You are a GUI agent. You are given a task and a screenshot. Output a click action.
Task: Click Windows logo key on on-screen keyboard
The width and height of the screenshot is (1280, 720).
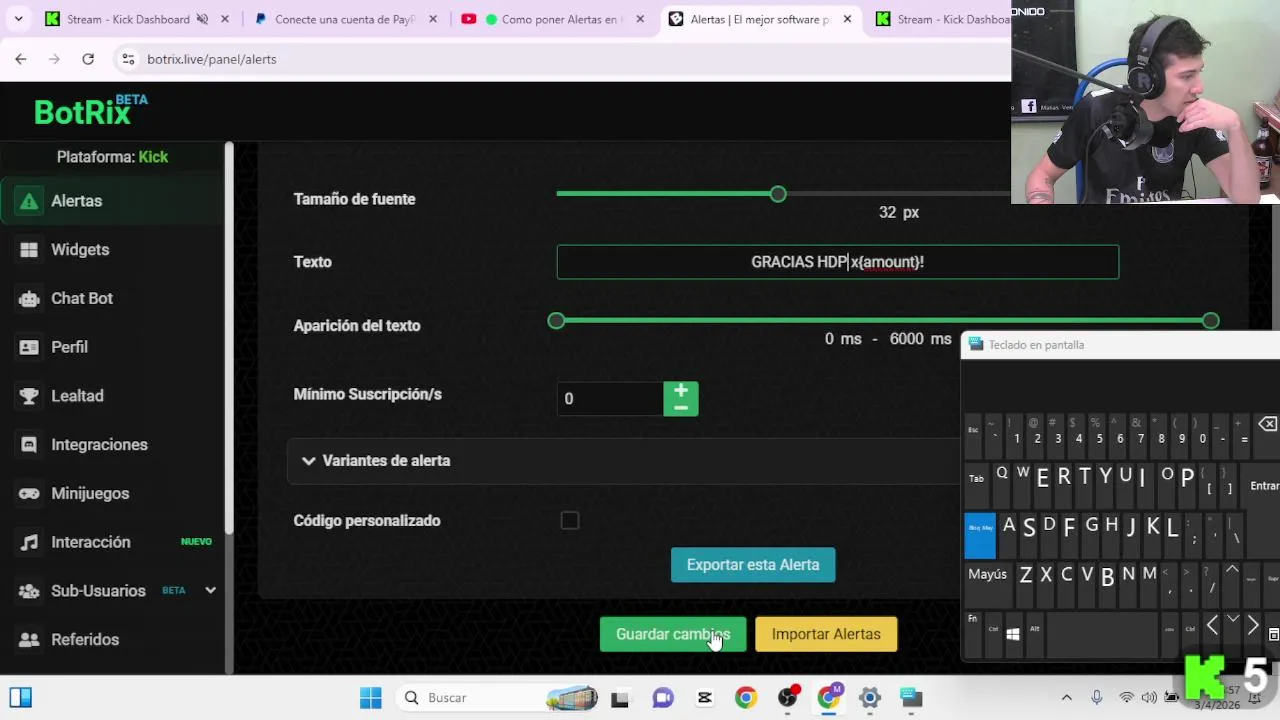1013,634
